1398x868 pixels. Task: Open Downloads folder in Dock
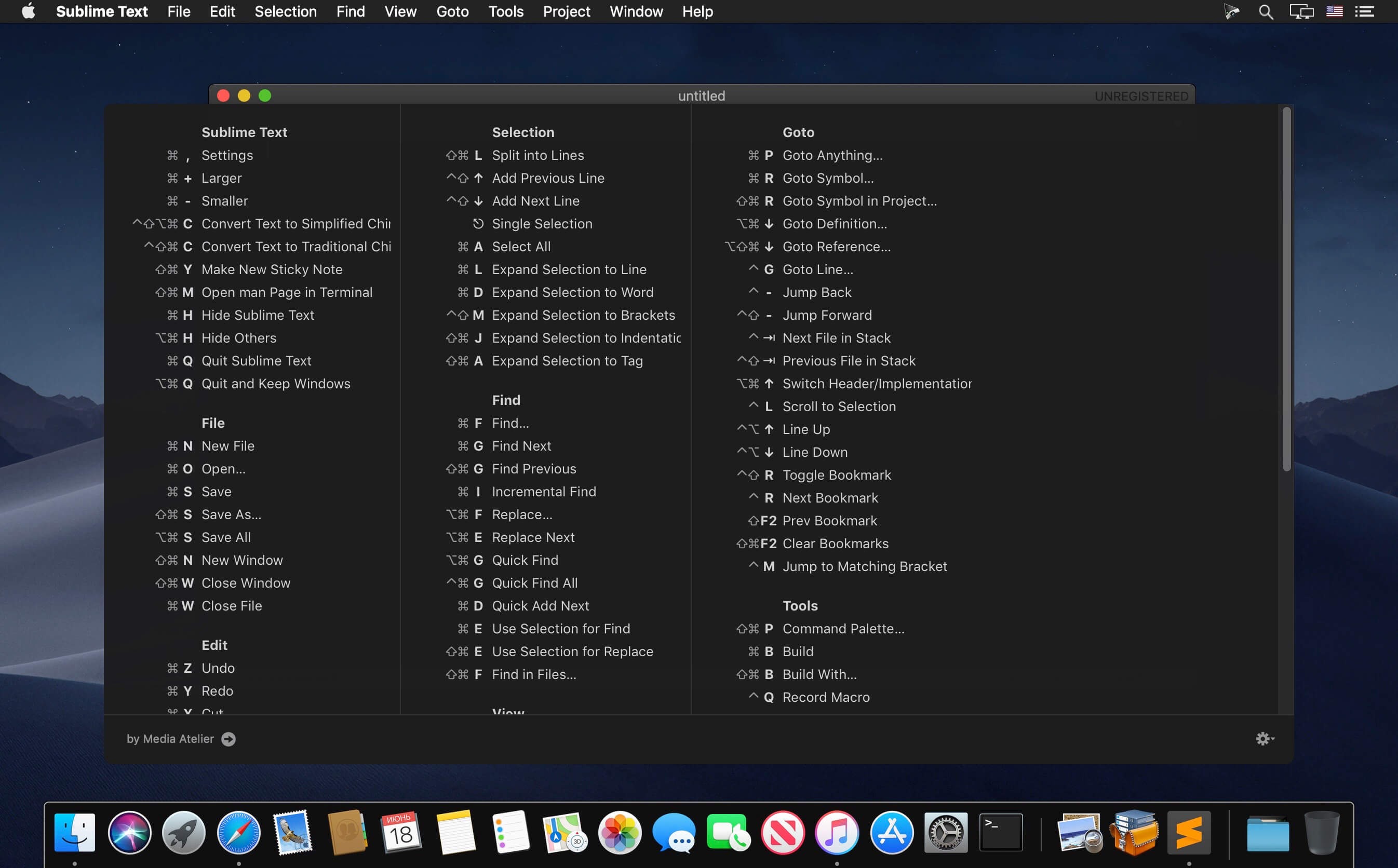point(1268,834)
